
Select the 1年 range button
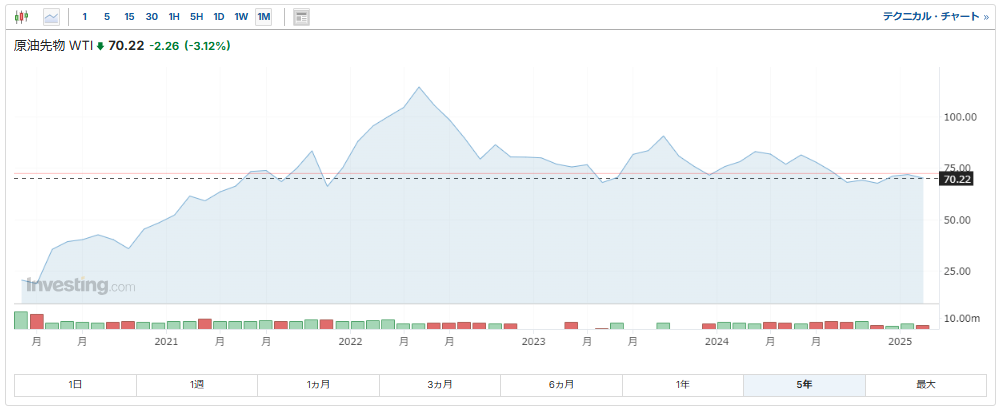tap(682, 385)
